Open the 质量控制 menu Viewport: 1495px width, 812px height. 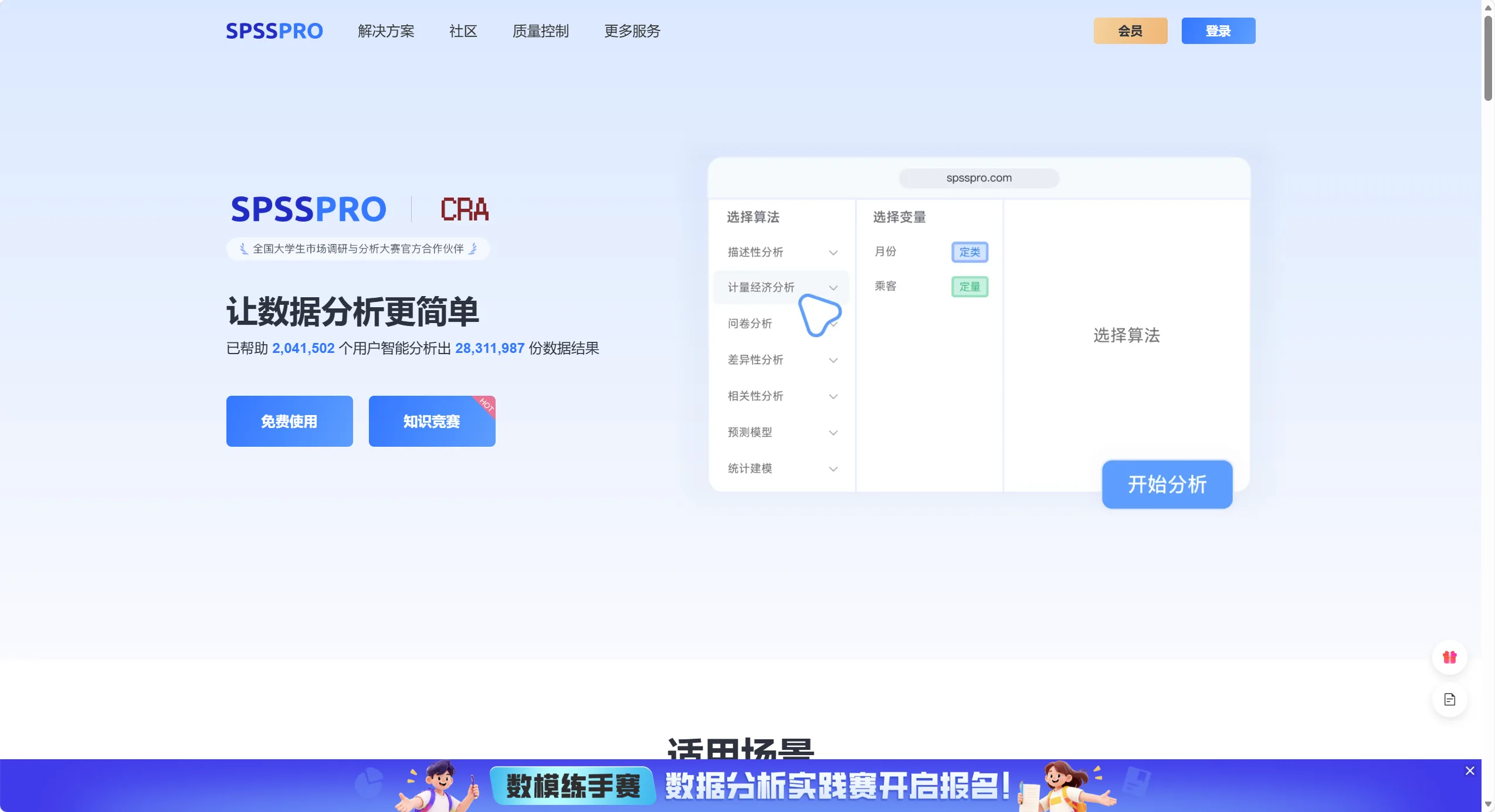tap(541, 31)
